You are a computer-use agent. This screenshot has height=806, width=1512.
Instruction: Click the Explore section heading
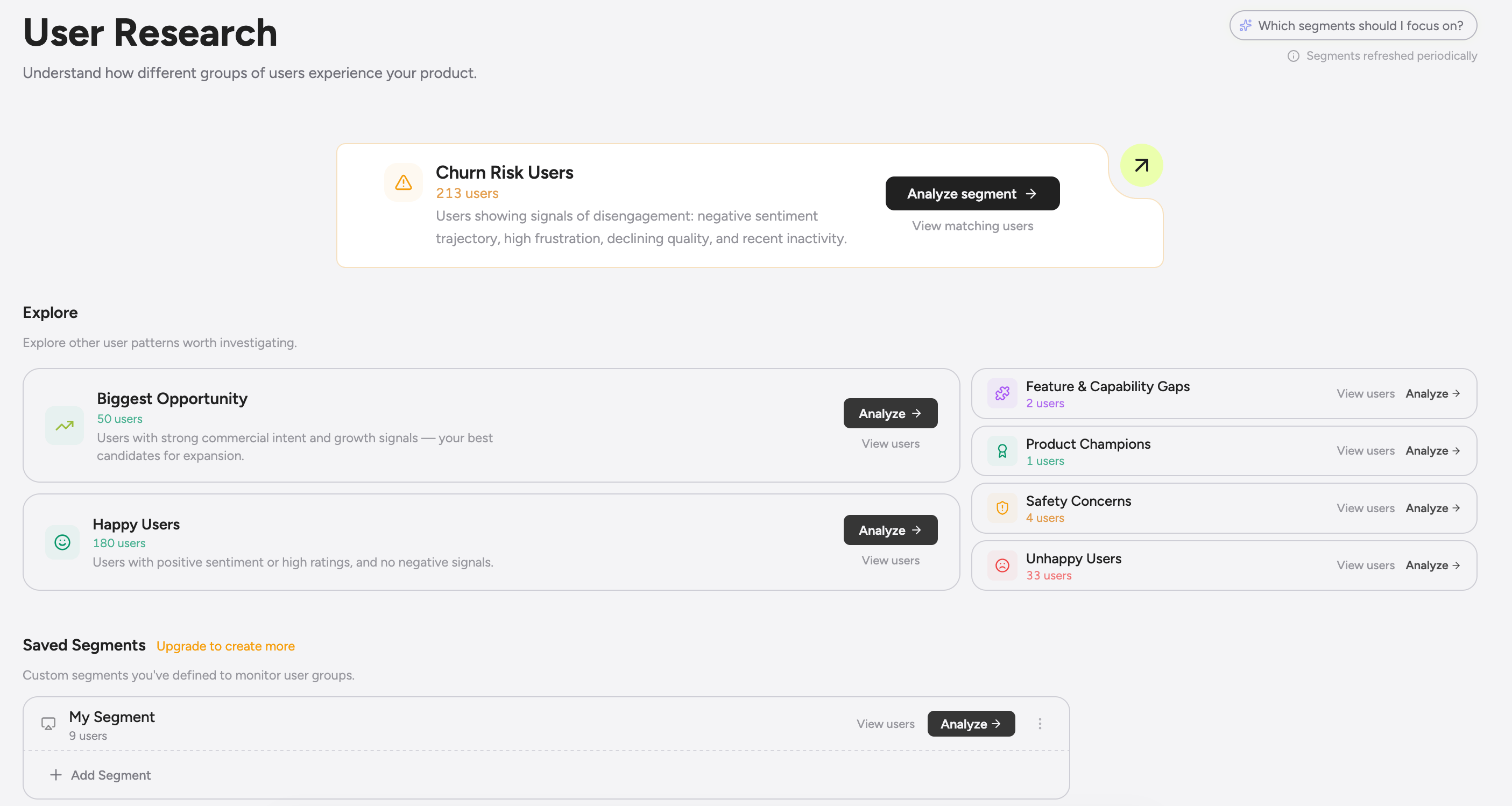[50, 313]
